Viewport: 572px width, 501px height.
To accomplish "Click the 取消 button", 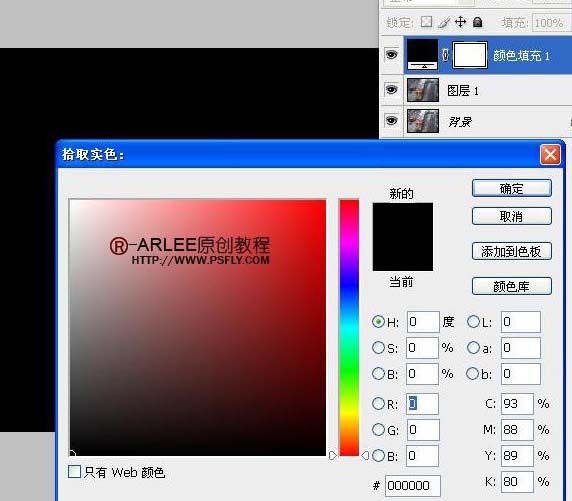I will [511, 216].
